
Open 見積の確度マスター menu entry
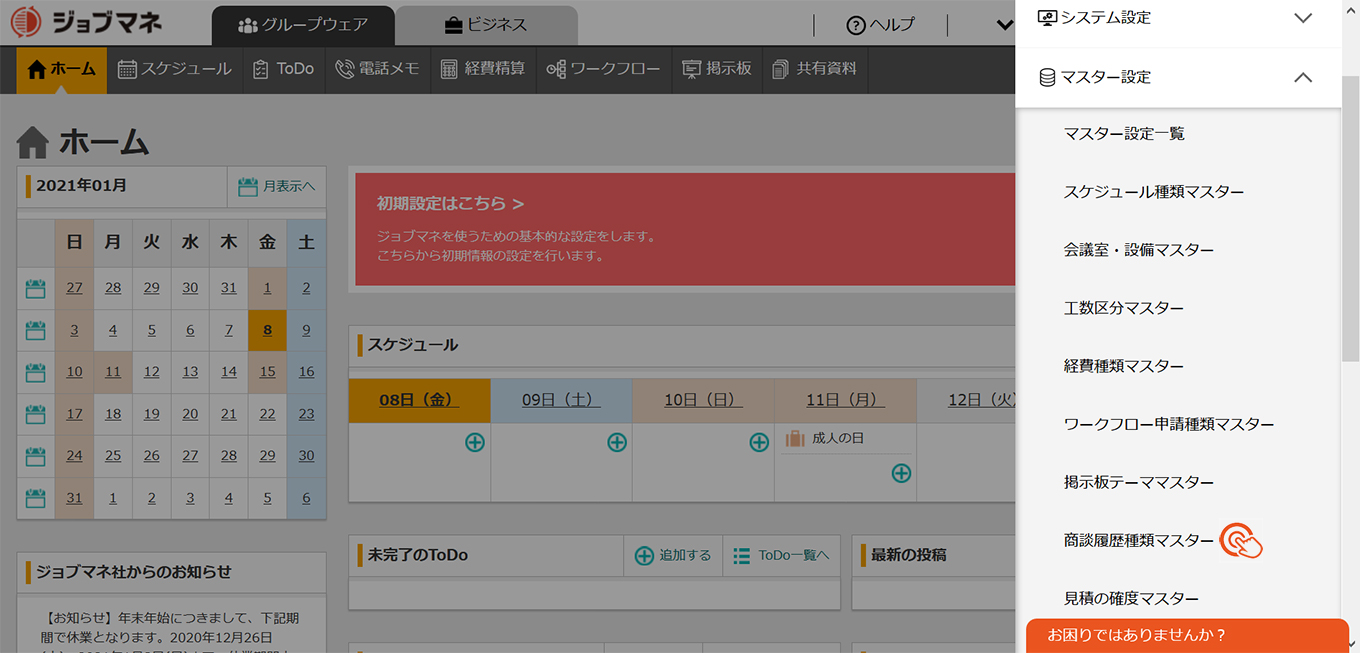(1131, 598)
